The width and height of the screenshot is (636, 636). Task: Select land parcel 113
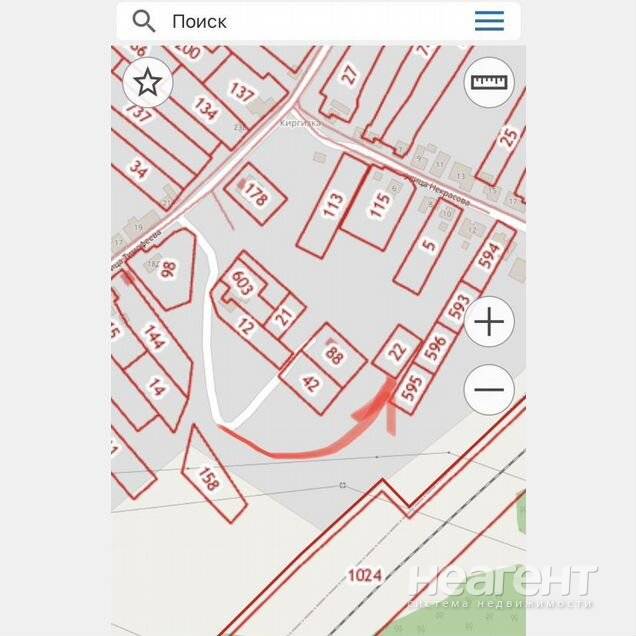point(333,205)
